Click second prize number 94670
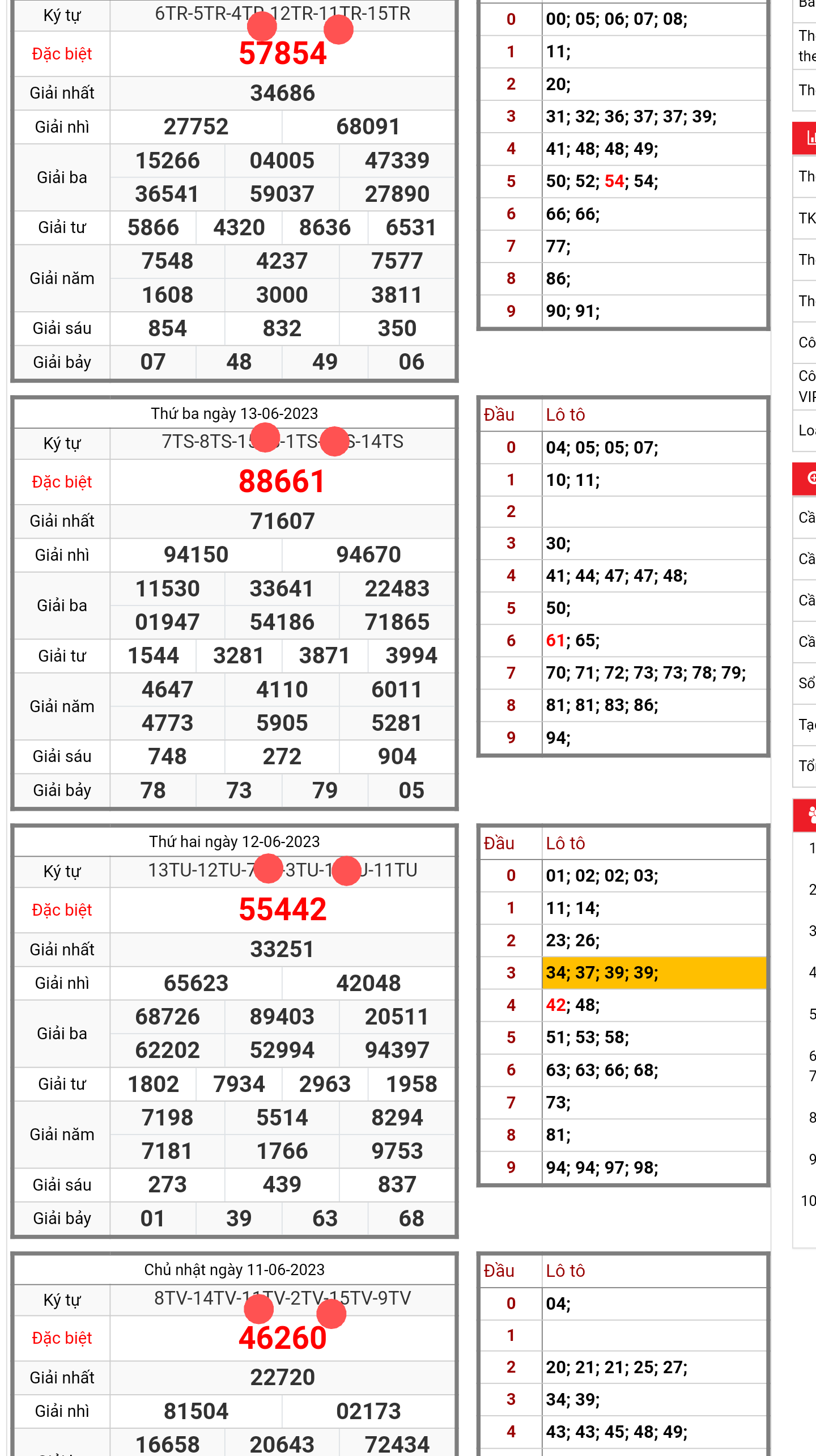 pos(368,555)
